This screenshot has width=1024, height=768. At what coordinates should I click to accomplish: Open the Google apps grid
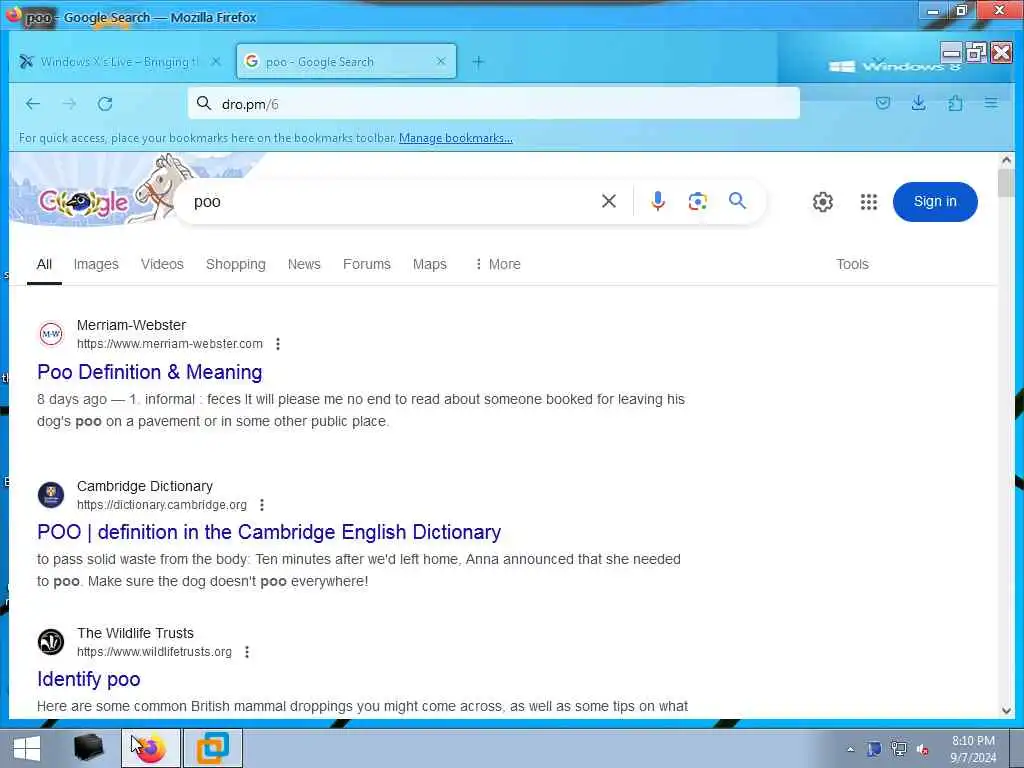coord(869,202)
